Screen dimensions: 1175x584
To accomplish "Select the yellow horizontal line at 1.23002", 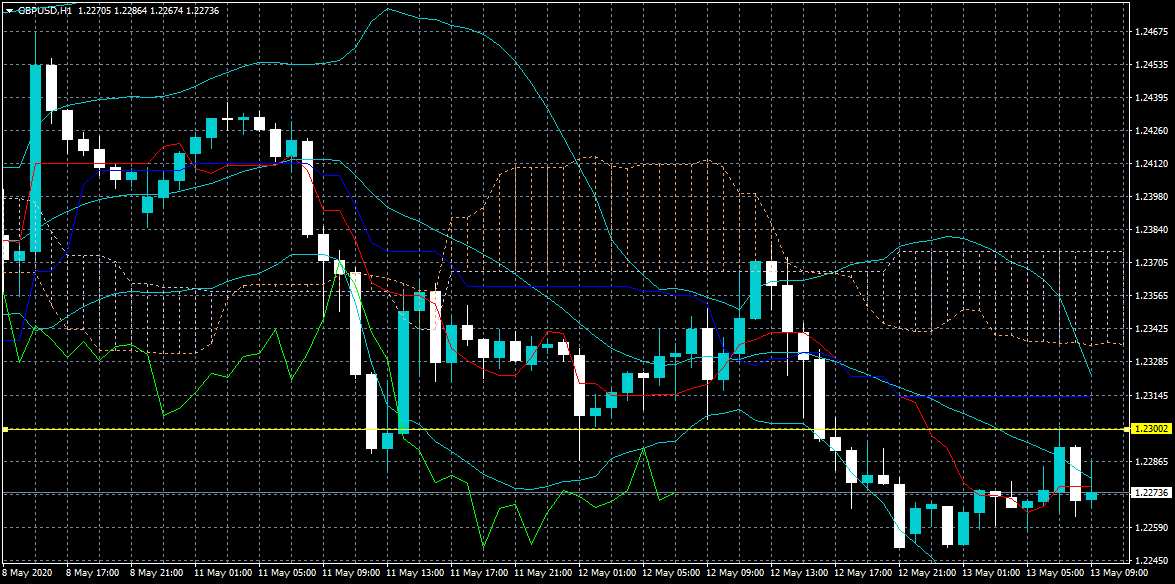I will coord(566,430).
